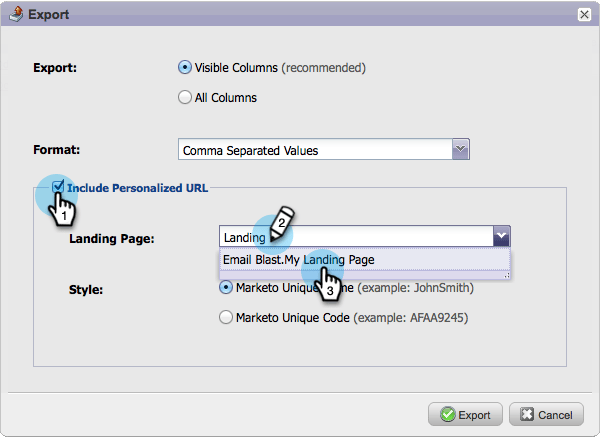
Task: Select the Visible Columns radio button
Action: 184,68
